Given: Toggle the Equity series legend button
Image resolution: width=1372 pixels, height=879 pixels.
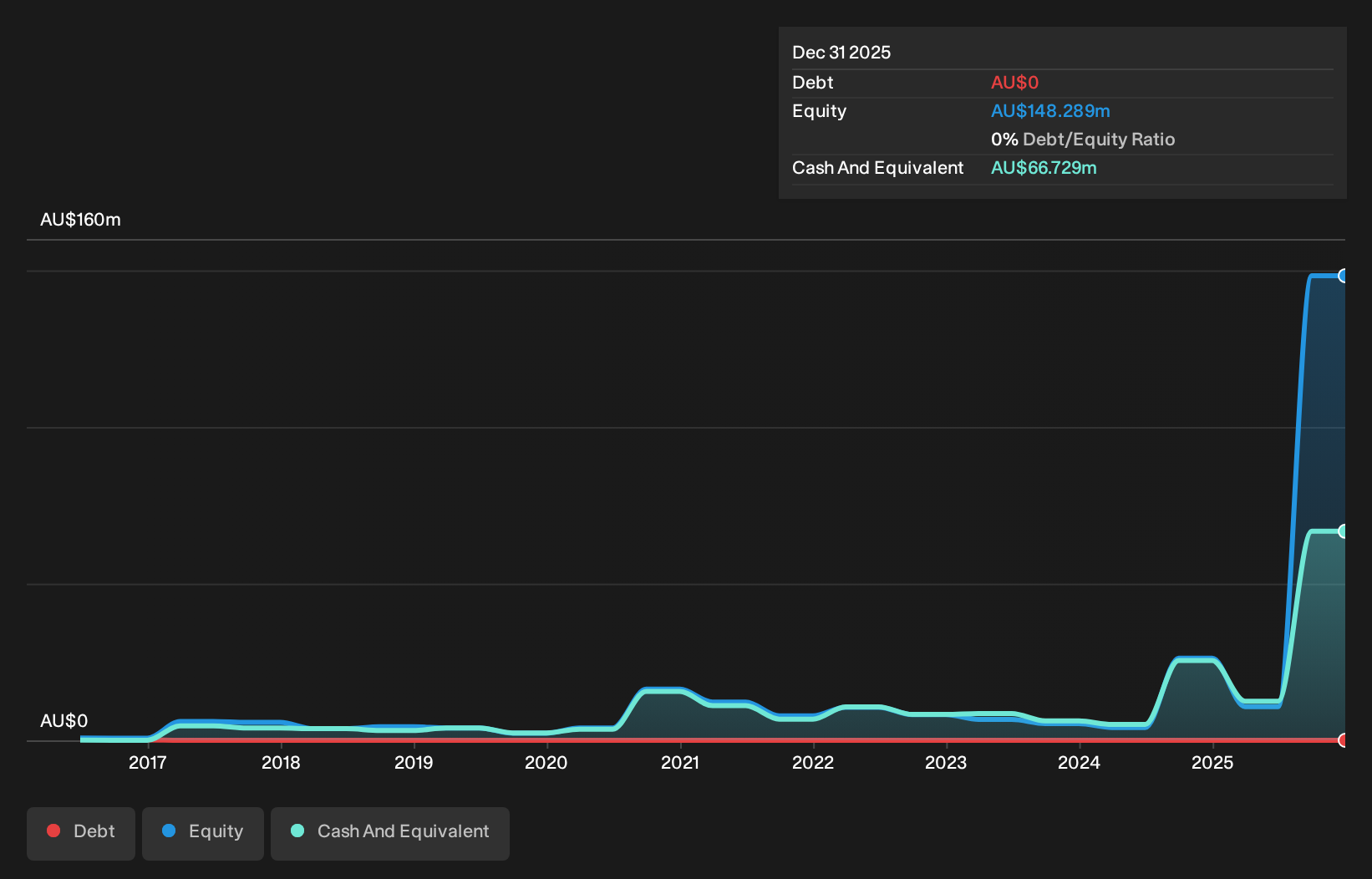Looking at the screenshot, I should [203, 833].
